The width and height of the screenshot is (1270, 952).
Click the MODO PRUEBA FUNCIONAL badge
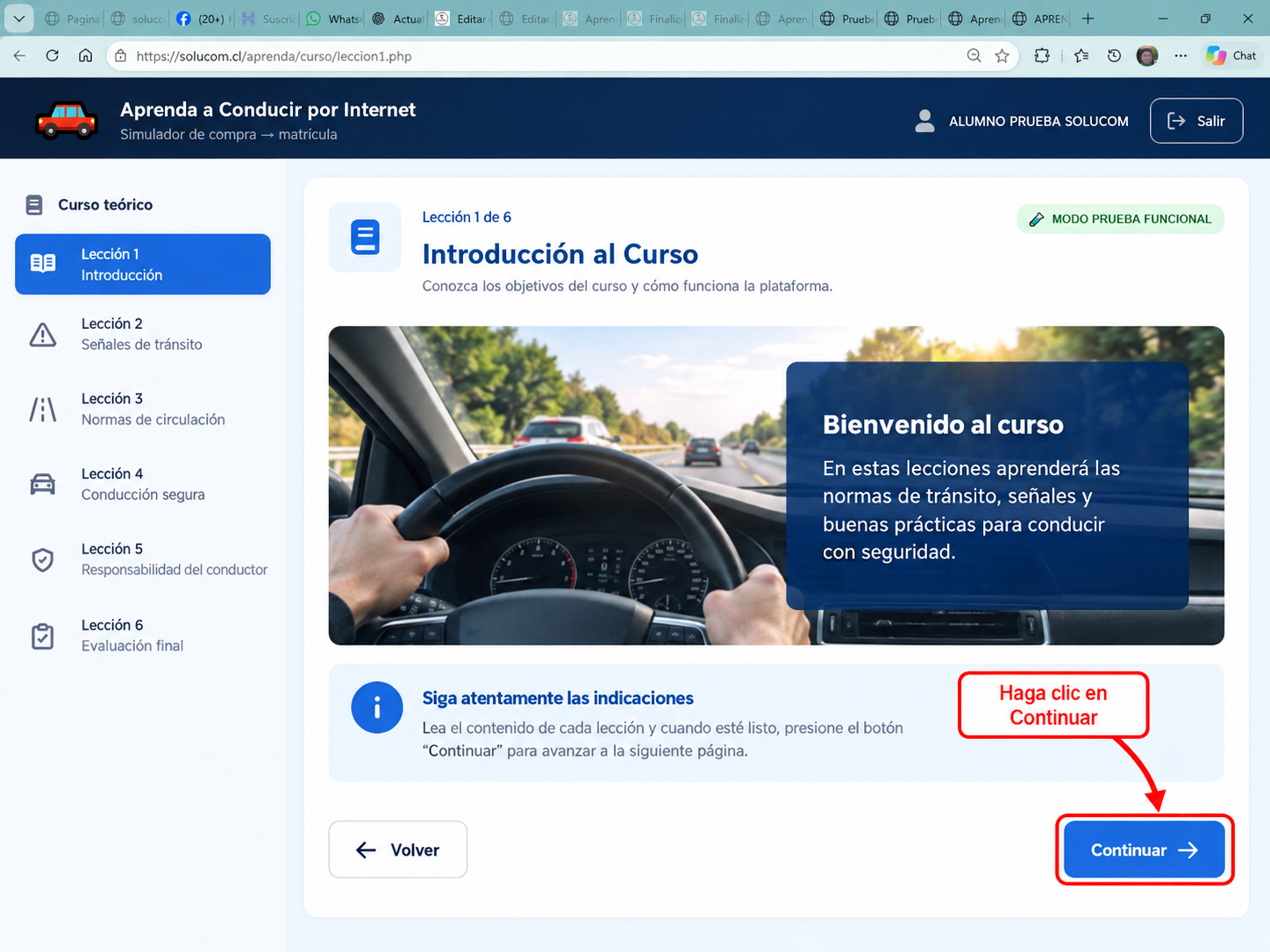pos(1120,219)
